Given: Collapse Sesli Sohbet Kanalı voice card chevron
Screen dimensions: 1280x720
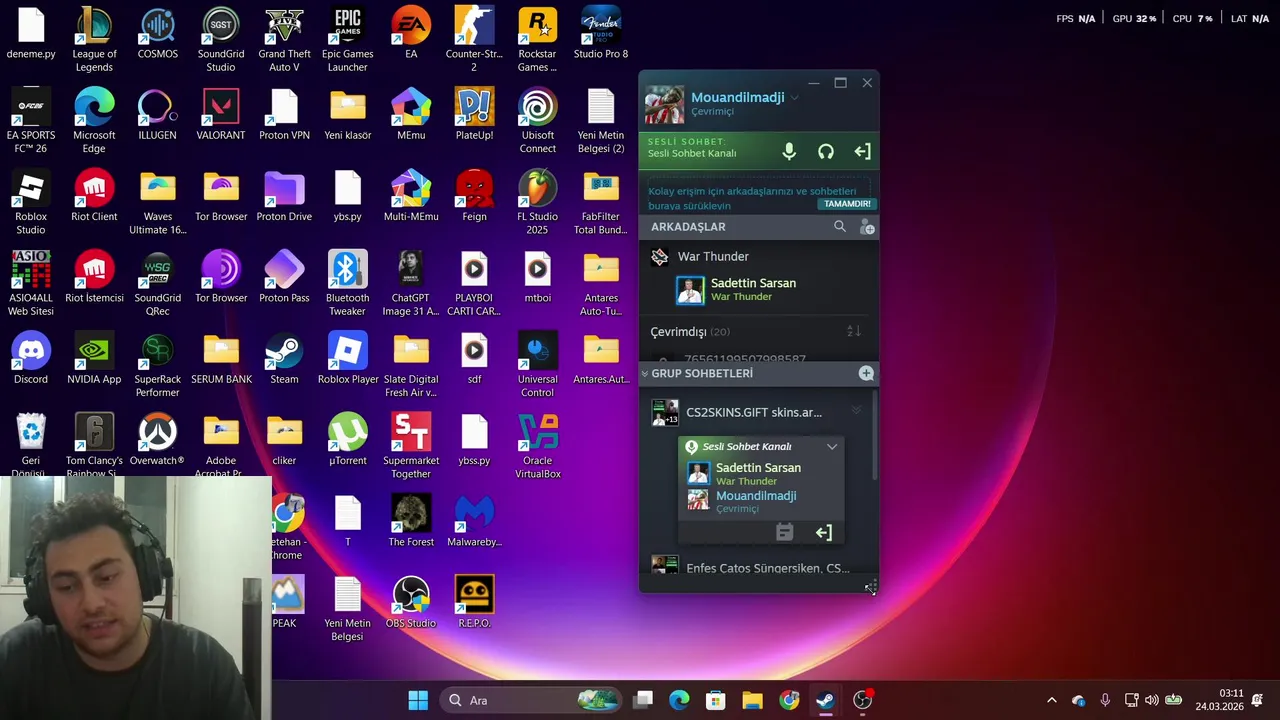Looking at the screenshot, I should click(832, 447).
